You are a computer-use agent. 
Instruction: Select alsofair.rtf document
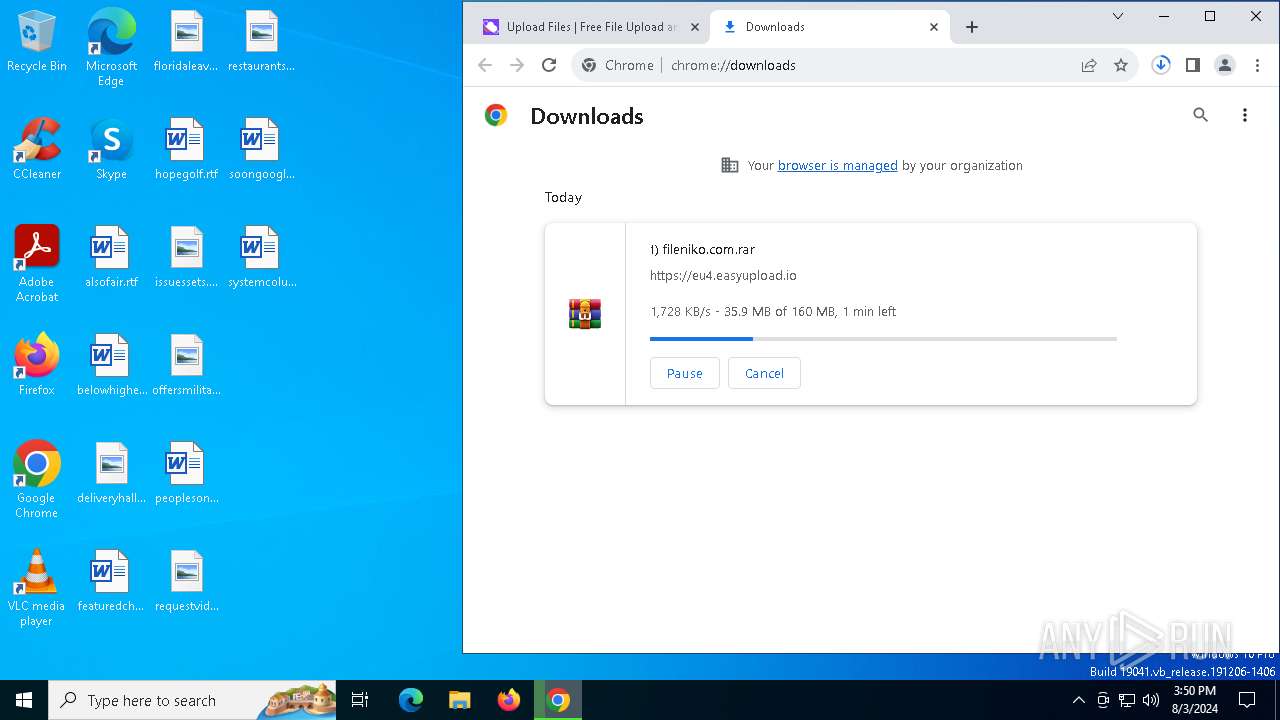point(111,257)
